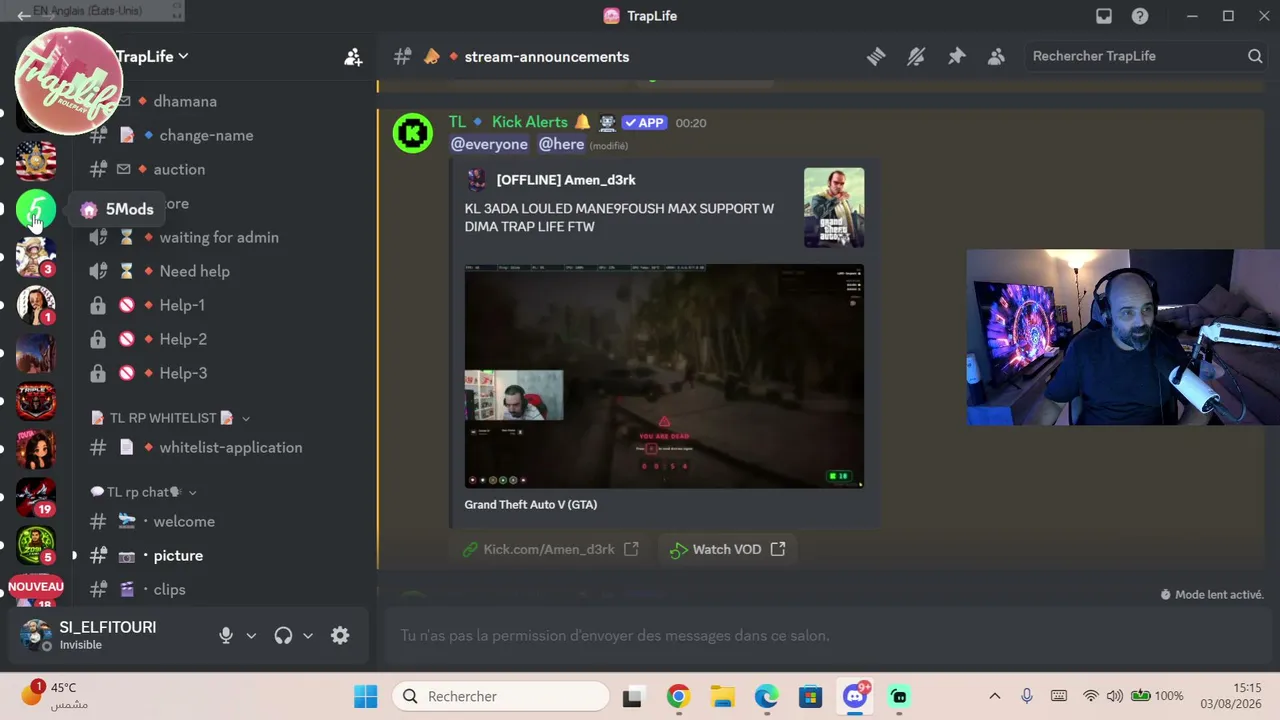This screenshot has height=720, width=1280.
Task: Click the search magnifier icon
Action: tap(1255, 56)
